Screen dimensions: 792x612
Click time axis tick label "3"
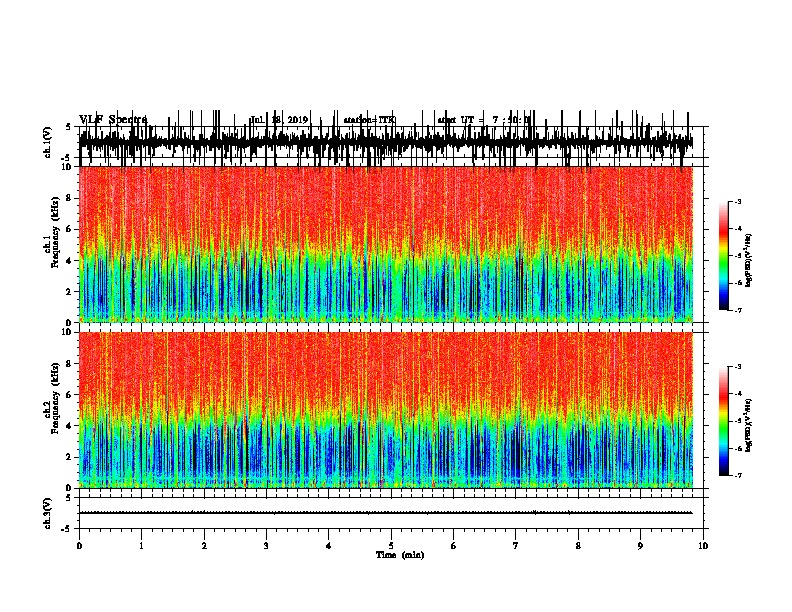coord(266,546)
